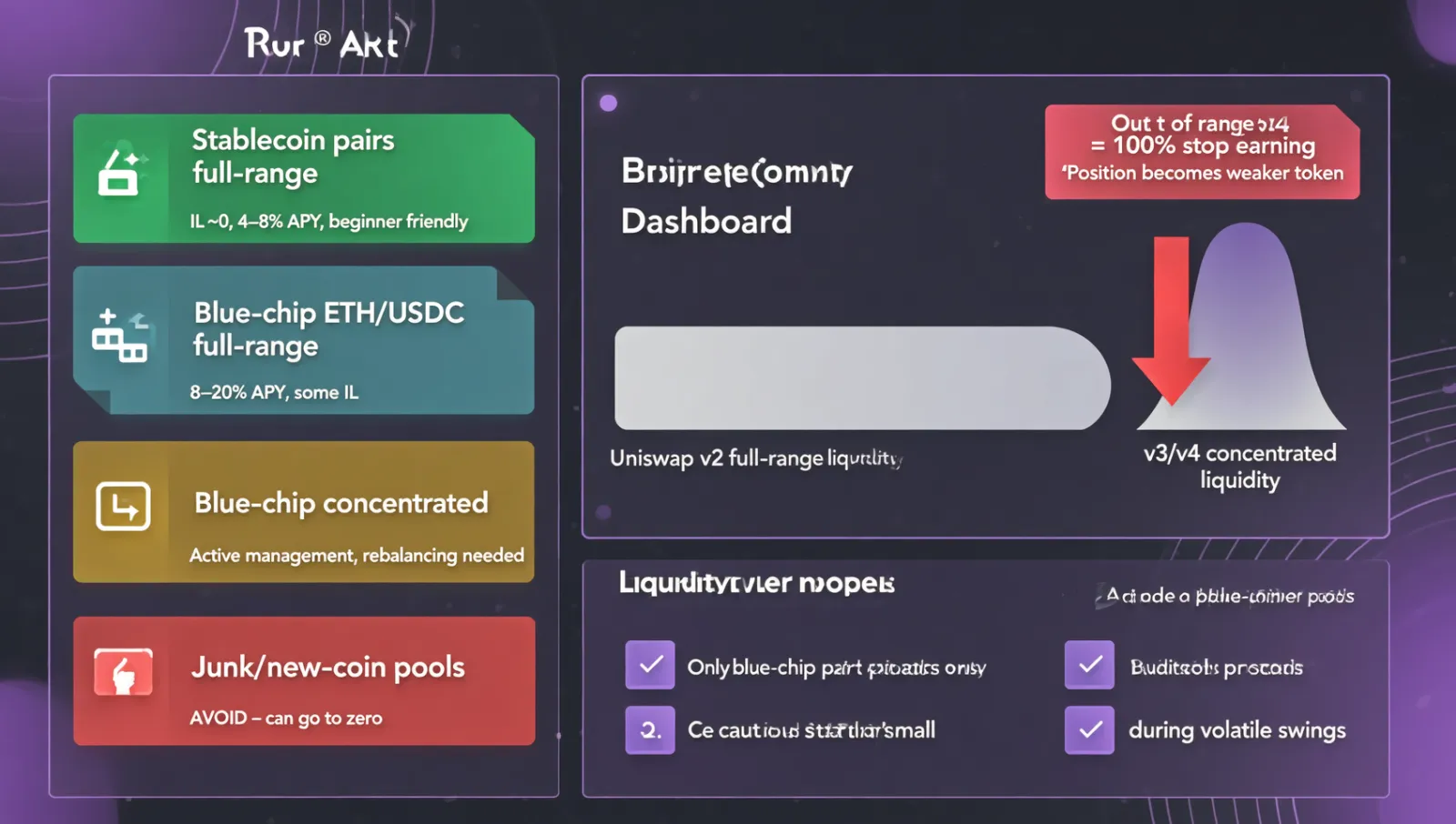Click the v3/v4 concentrated liquidity label
This screenshot has height=824, width=1456.
[x=1239, y=466]
